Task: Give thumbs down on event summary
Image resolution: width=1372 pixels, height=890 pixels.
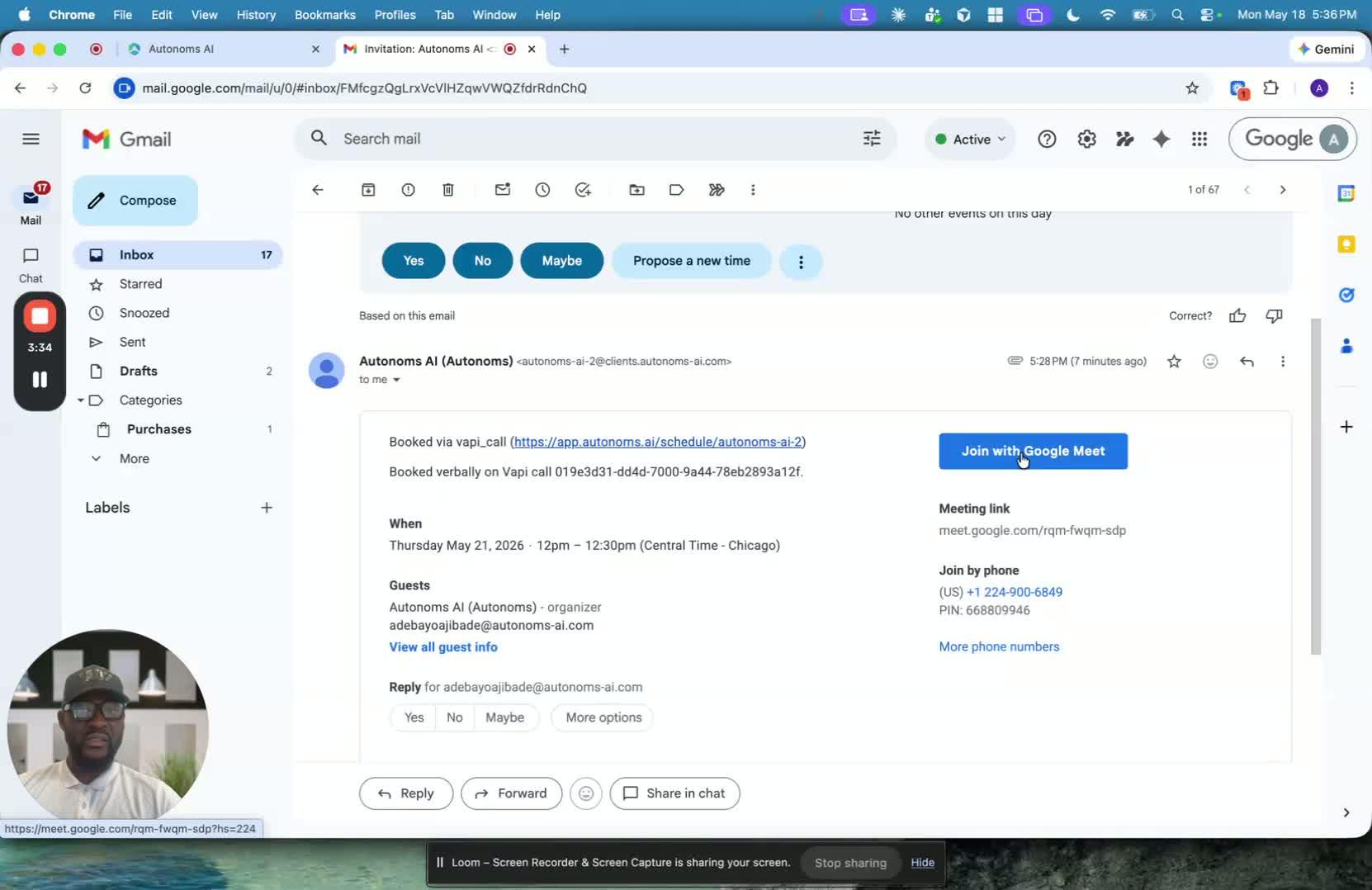Action: [x=1274, y=315]
